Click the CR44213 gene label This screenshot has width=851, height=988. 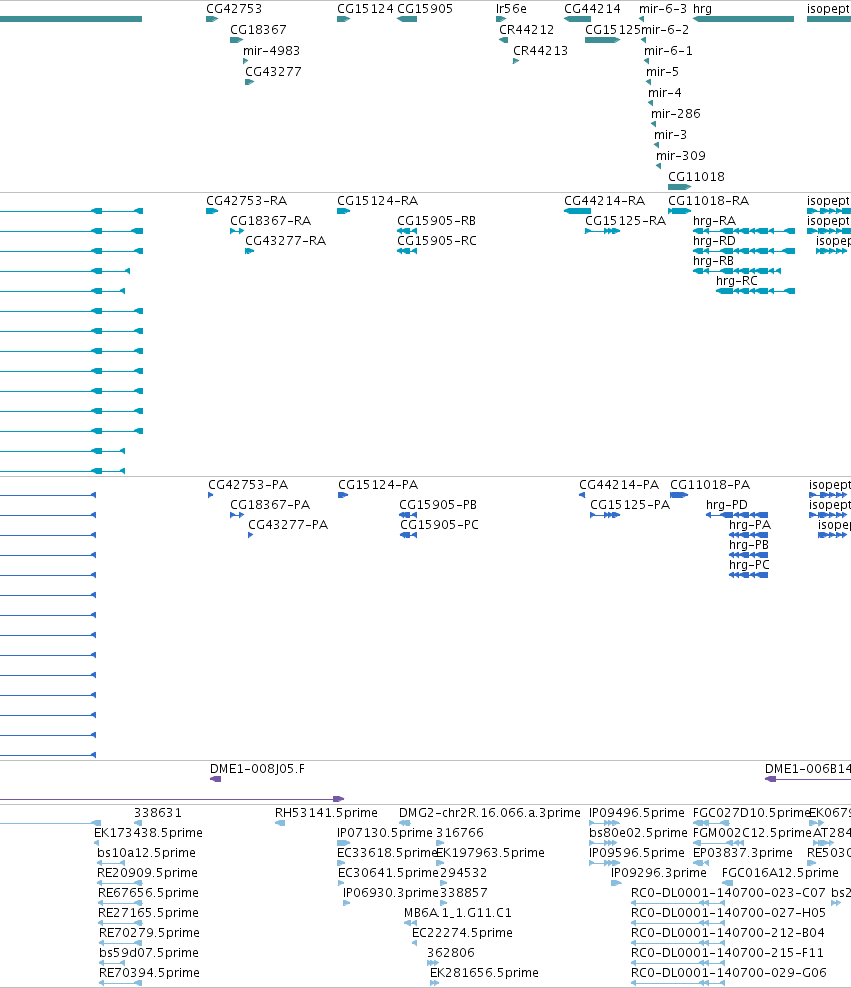click(x=540, y=50)
